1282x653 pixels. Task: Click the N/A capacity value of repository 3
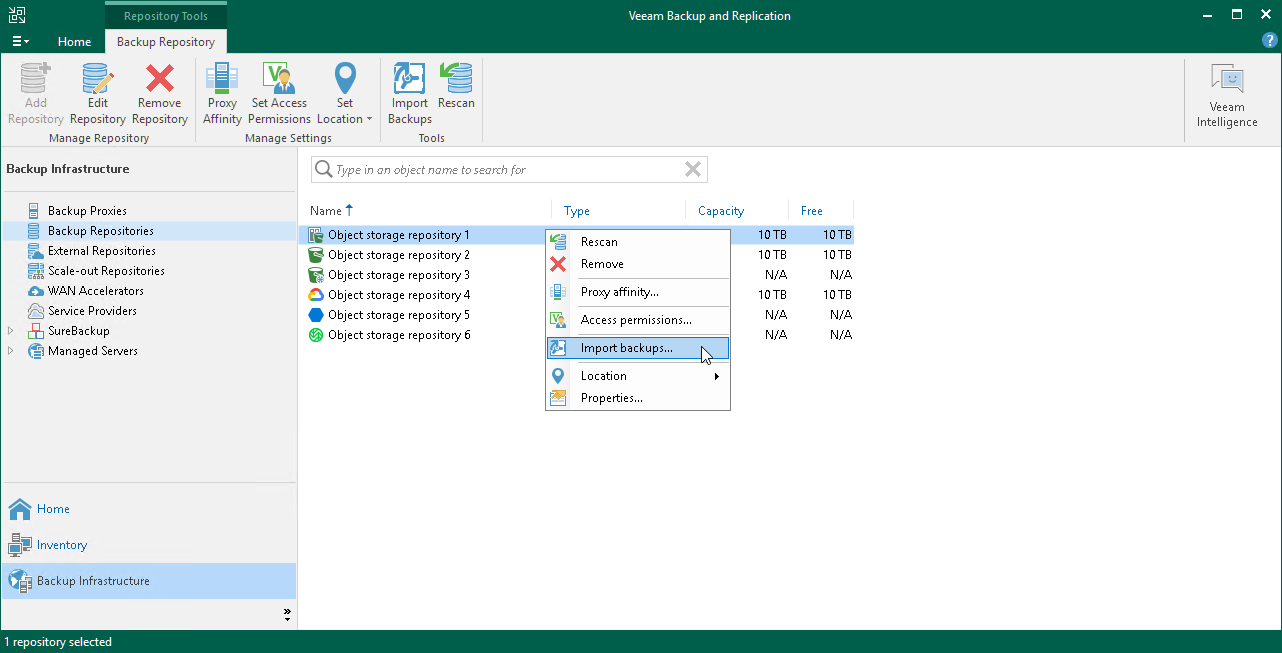click(775, 275)
